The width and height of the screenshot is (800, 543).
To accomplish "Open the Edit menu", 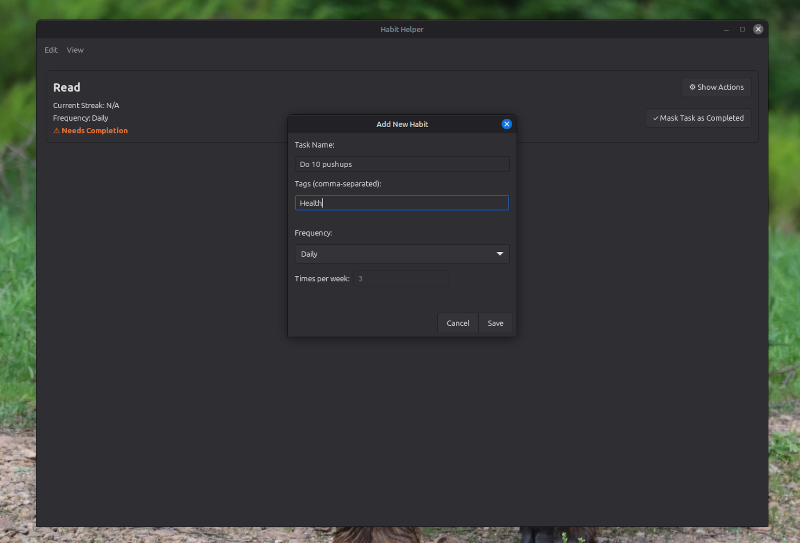I will tap(51, 50).
